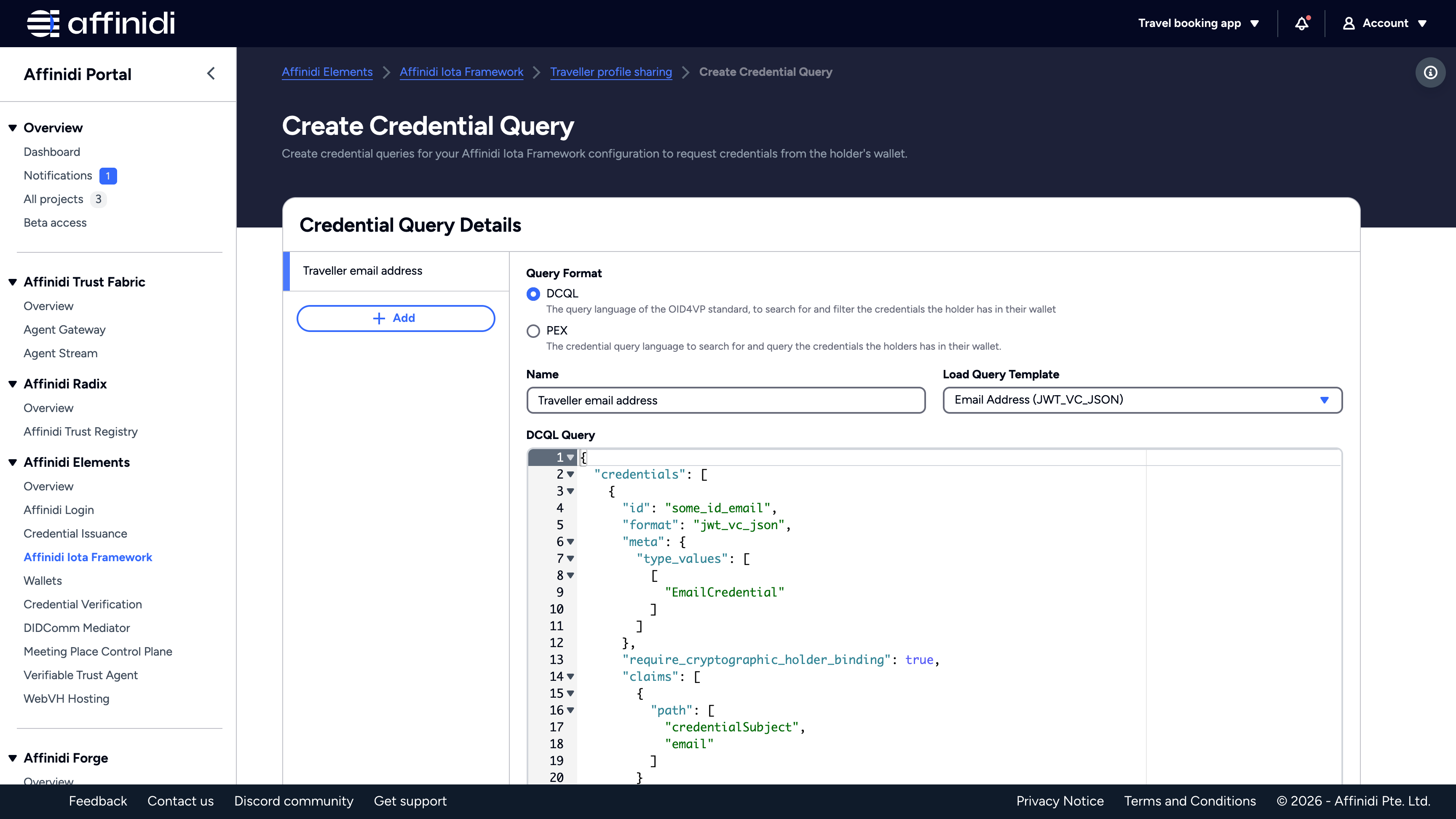The width and height of the screenshot is (1456, 819).
Task: Open the Load Query Template dropdown
Action: pos(1142,400)
